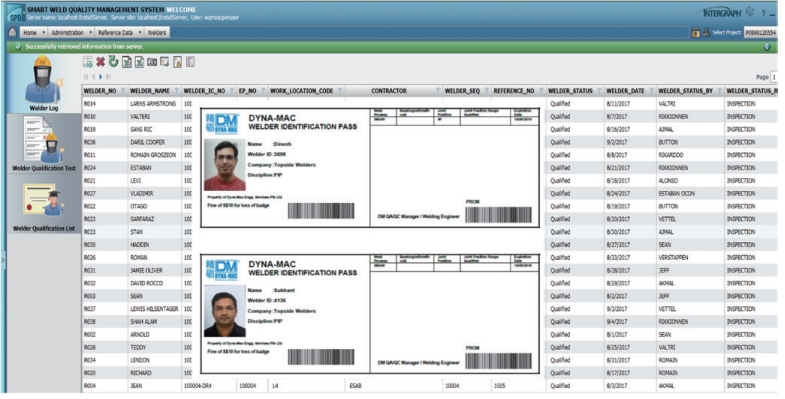Click the add new row icon
The width and height of the screenshot is (785, 399).
[88, 62]
